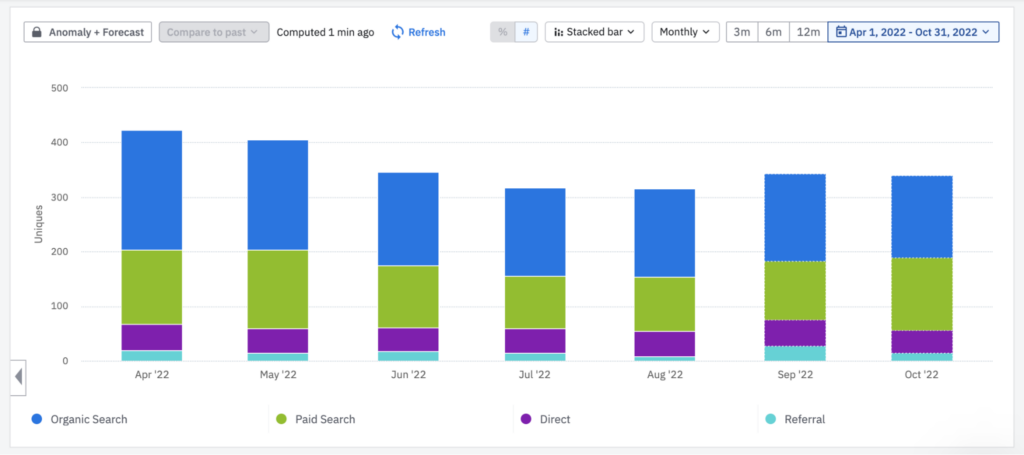Switch values to absolute (#) mode
Viewport: 1024px width, 455px height.
click(x=526, y=32)
